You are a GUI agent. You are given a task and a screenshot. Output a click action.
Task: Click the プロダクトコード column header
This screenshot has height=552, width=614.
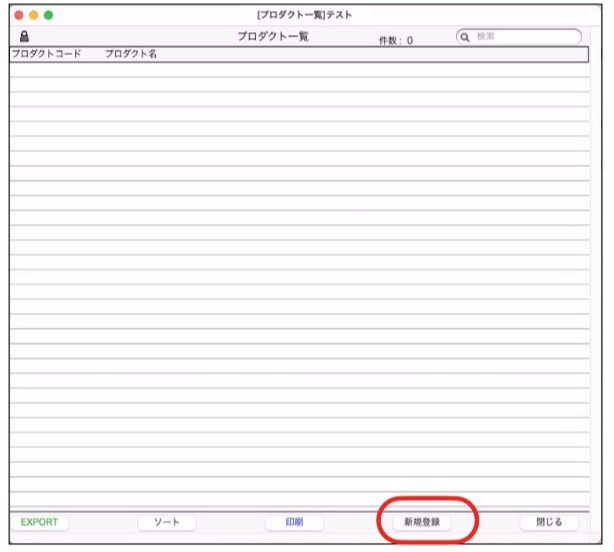click(46, 54)
